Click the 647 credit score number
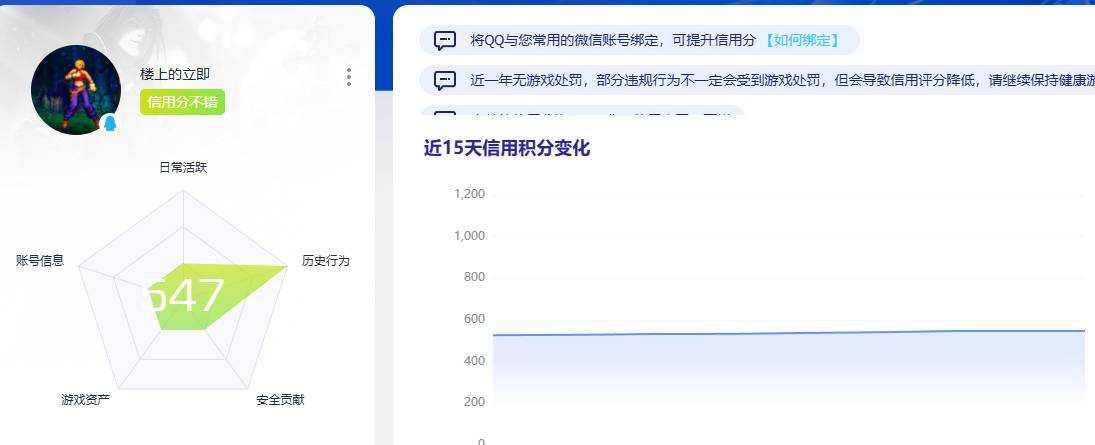Image resolution: width=1095 pixels, height=445 pixels. coord(186,296)
